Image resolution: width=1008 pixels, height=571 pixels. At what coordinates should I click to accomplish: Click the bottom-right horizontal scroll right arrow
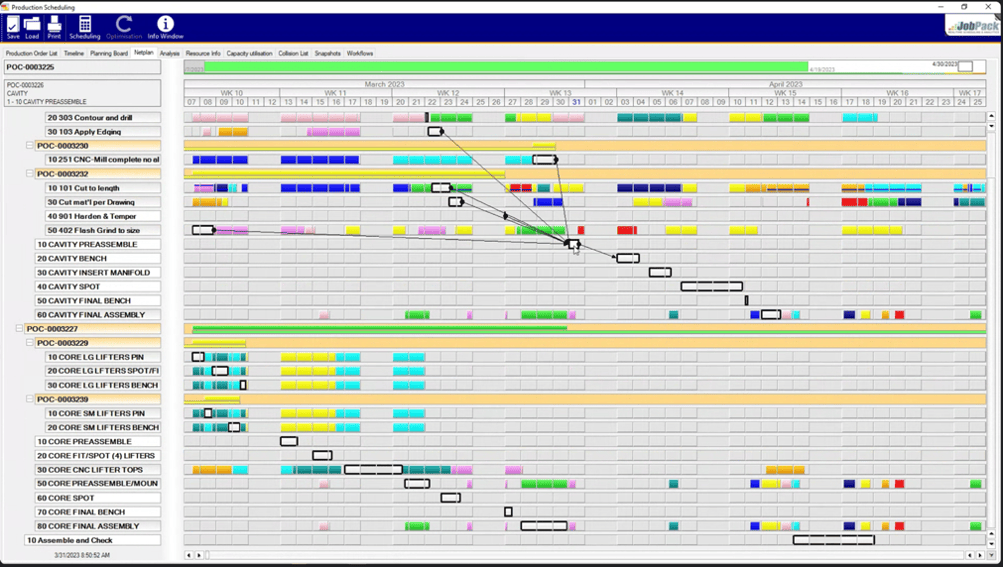(x=980, y=556)
